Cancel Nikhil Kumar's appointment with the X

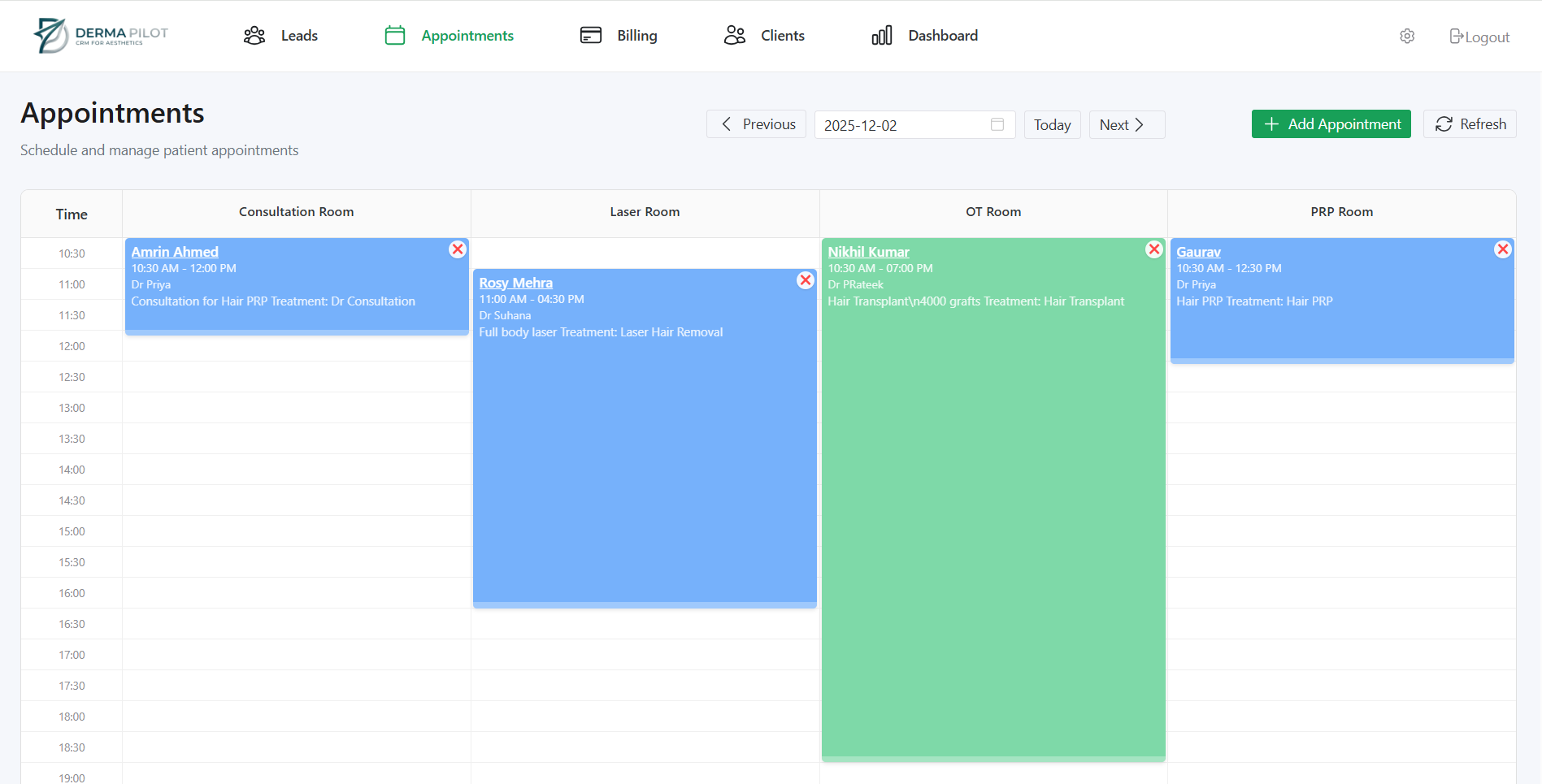click(1154, 249)
